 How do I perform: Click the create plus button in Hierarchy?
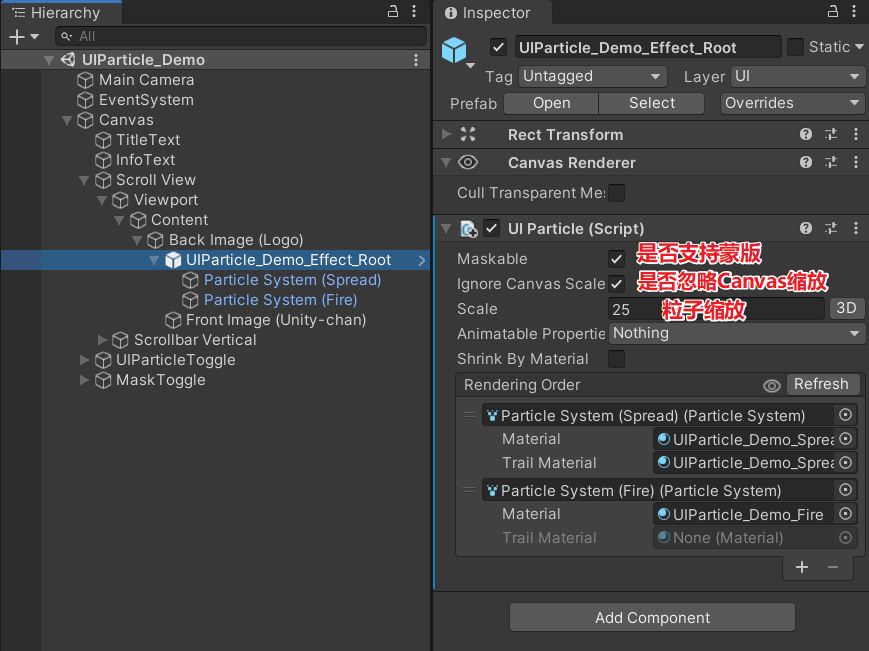17,37
